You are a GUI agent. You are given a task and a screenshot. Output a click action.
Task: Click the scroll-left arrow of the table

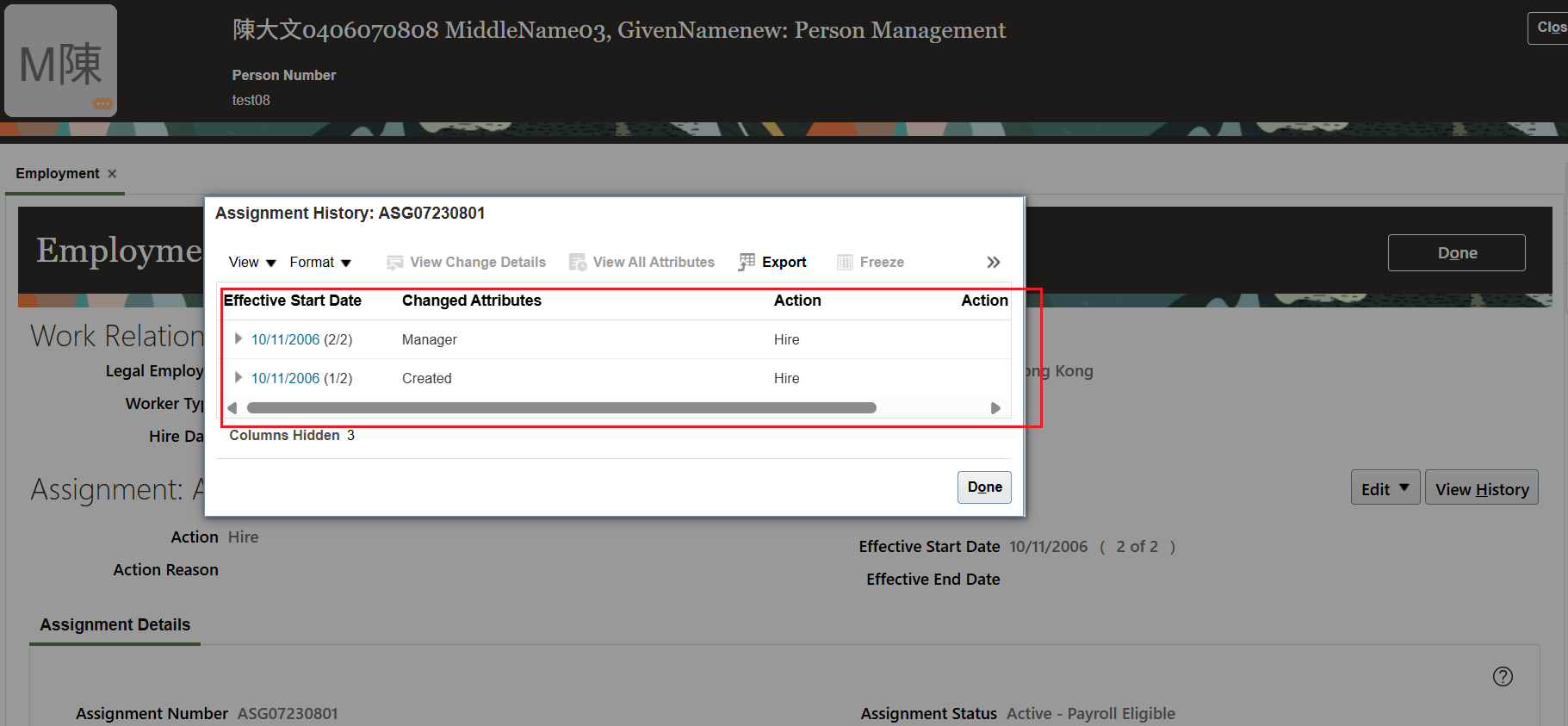pyautogui.click(x=232, y=408)
